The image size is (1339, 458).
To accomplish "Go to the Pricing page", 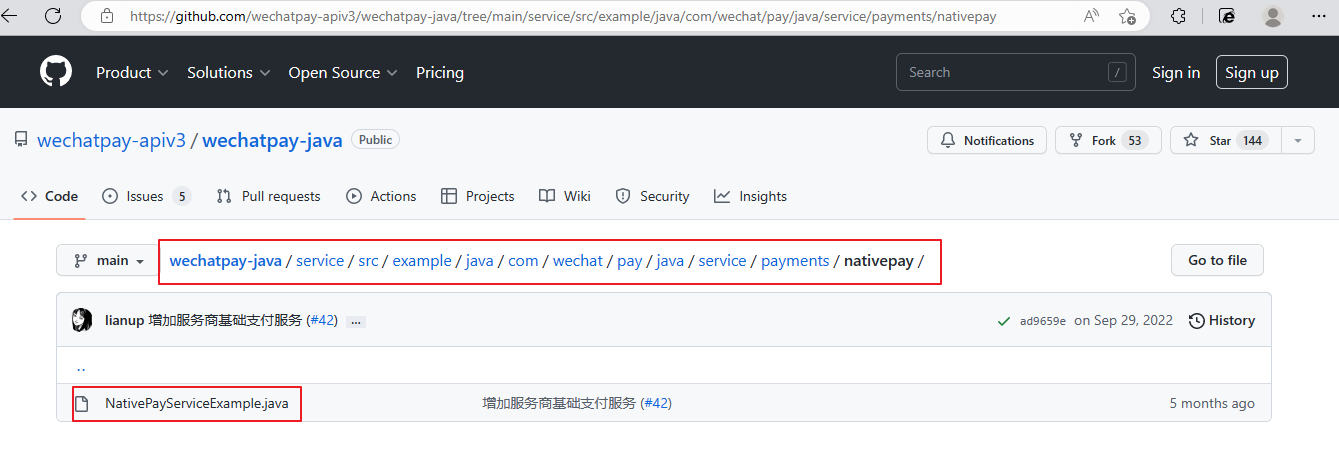I will pos(440,72).
